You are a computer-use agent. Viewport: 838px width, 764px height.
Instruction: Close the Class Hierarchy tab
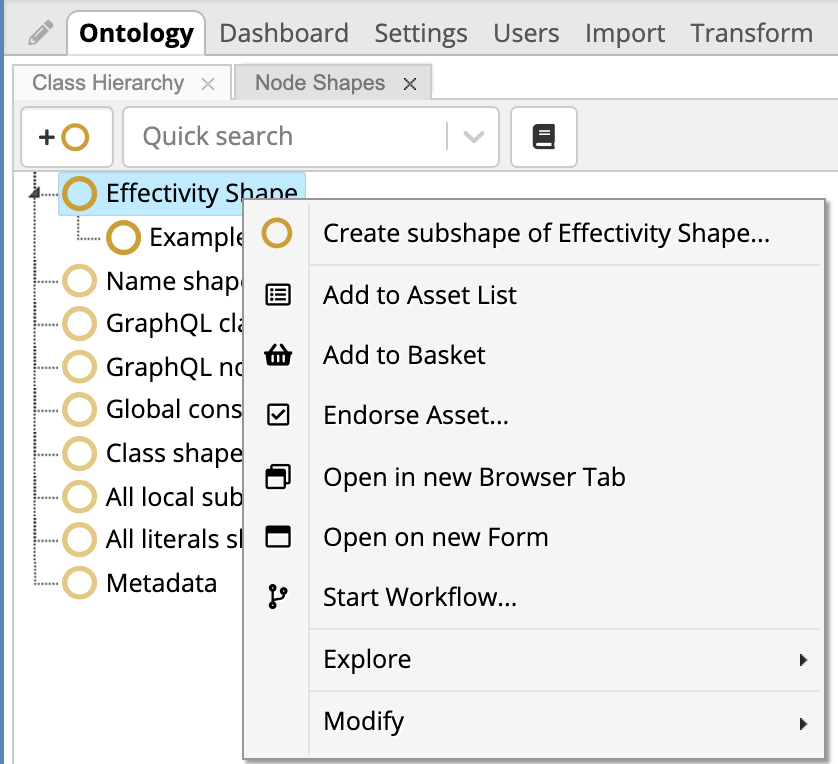click(x=208, y=84)
